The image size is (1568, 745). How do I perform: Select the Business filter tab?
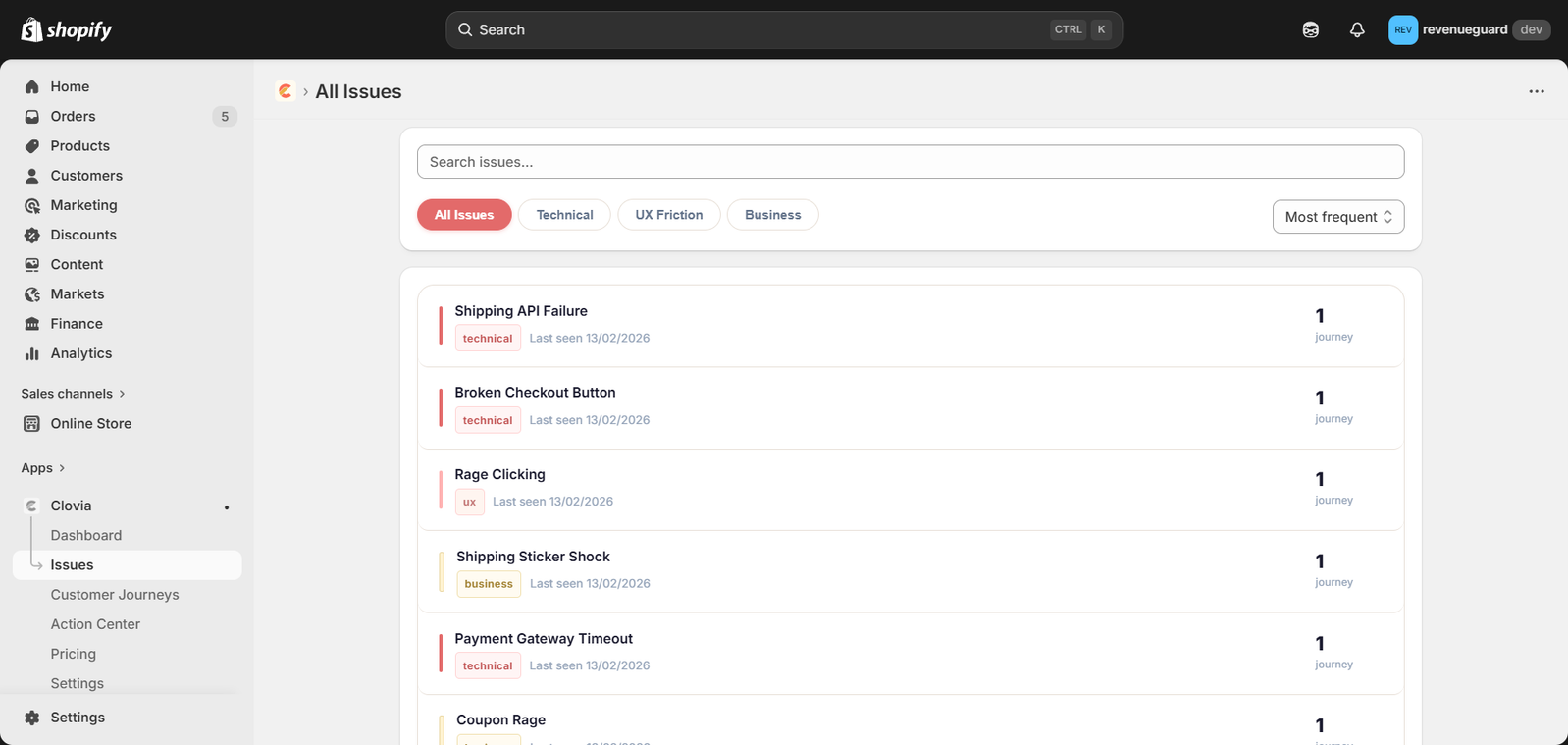[x=773, y=215]
